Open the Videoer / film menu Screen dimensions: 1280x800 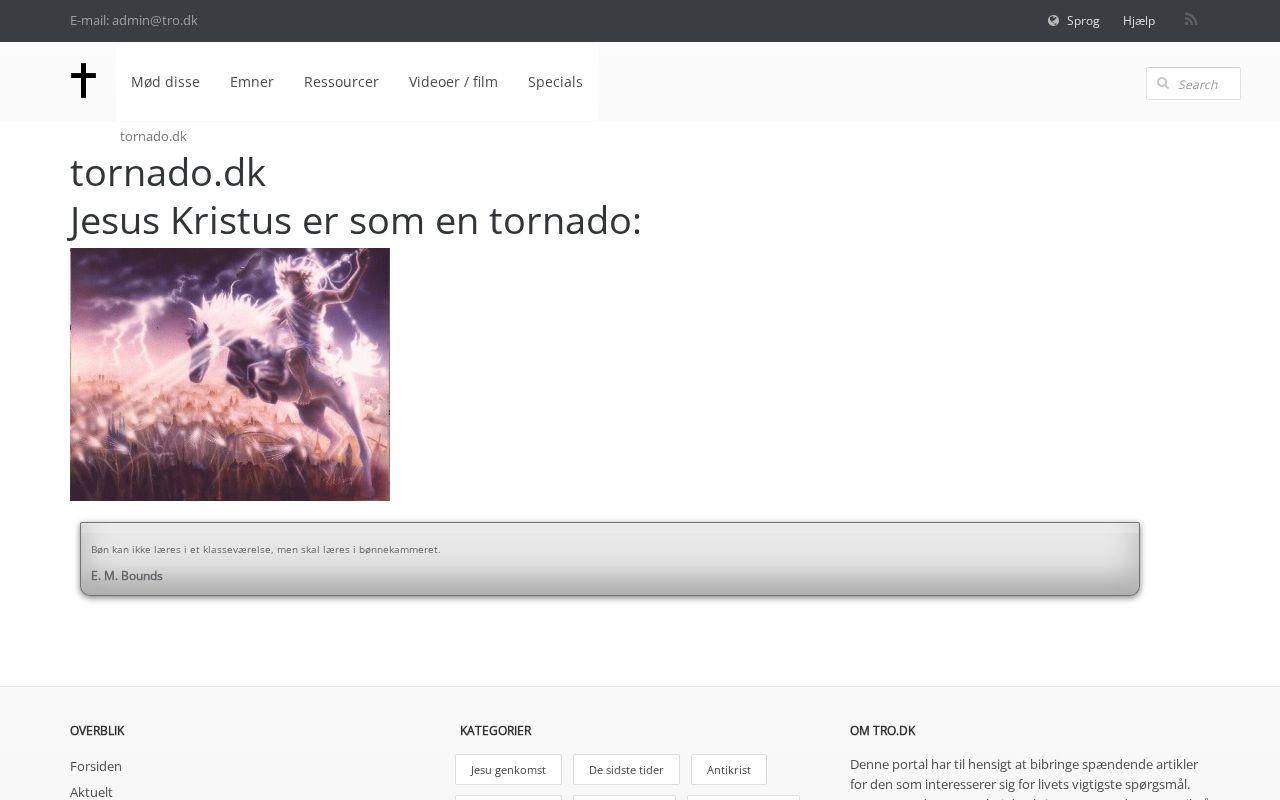coord(453,82)
